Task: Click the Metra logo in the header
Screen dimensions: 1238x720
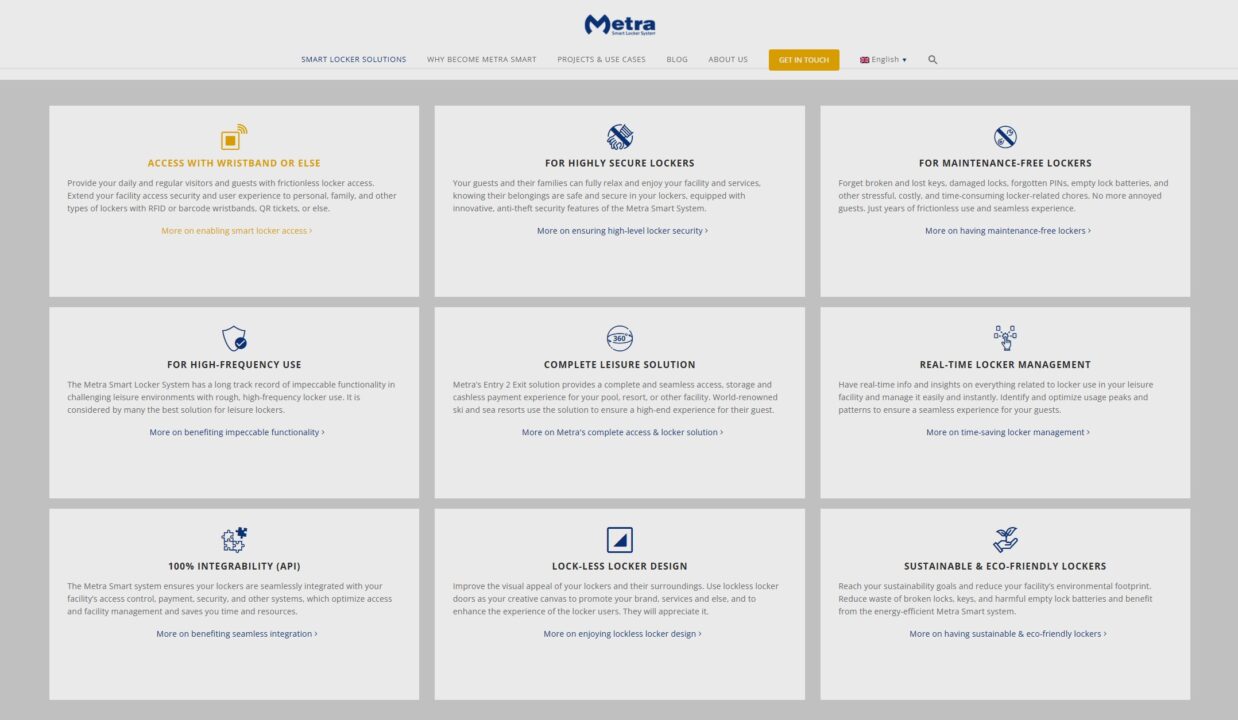Action: [x=619, y=25]
